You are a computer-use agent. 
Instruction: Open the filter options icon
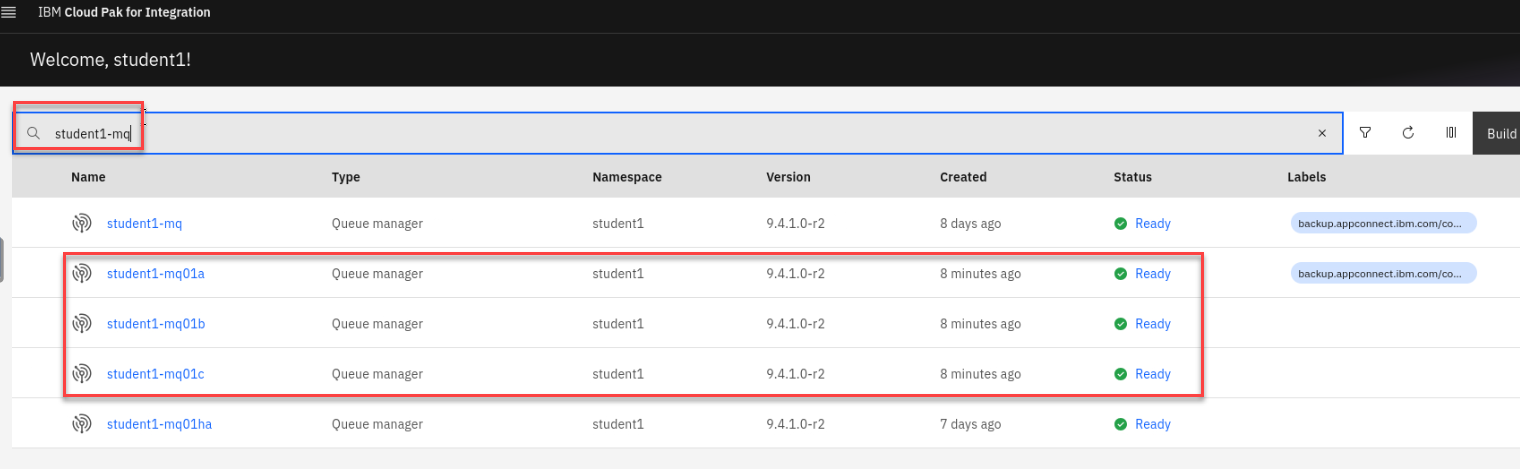coord(1365,133)
